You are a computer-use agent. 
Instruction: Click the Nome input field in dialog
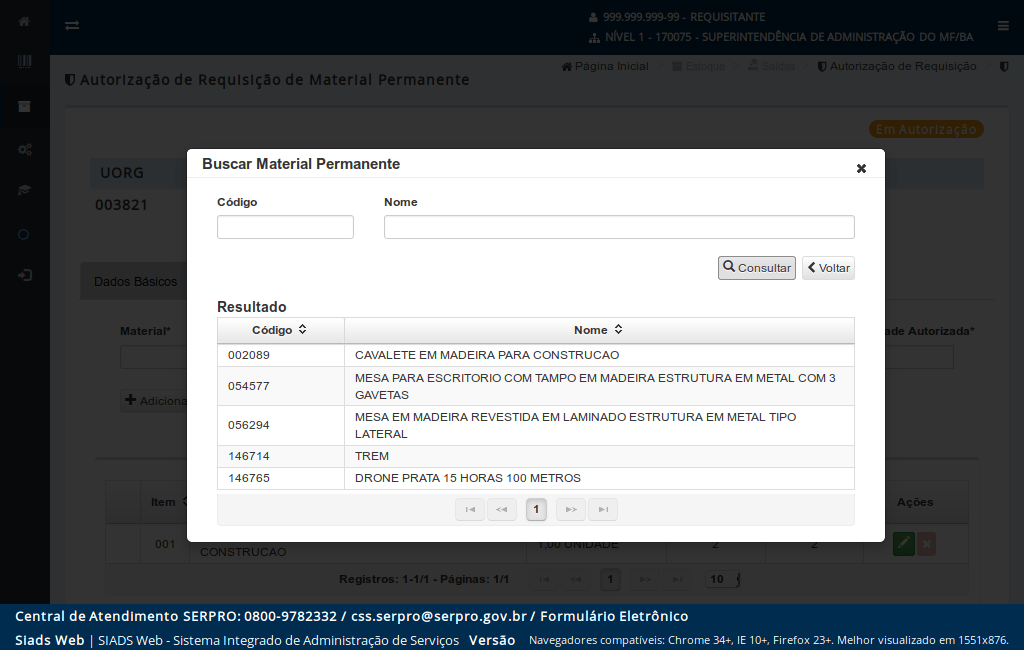(619, 227)
